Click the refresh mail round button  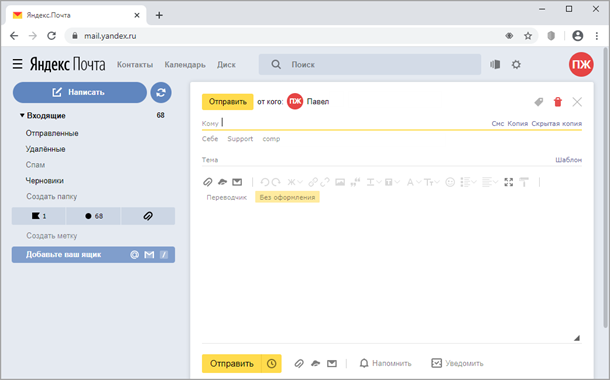(x=161, y=93)
